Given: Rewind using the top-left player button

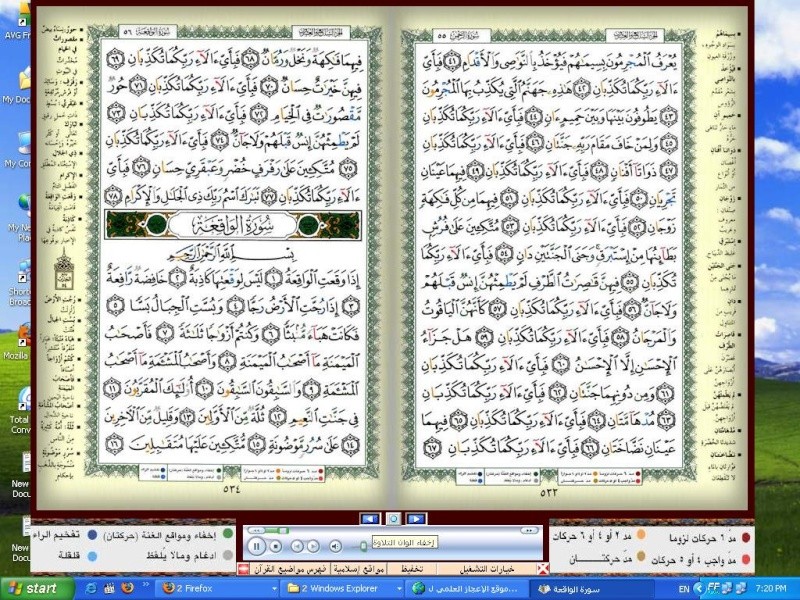Looking at the screenshot, I should [x=256, y=531].
